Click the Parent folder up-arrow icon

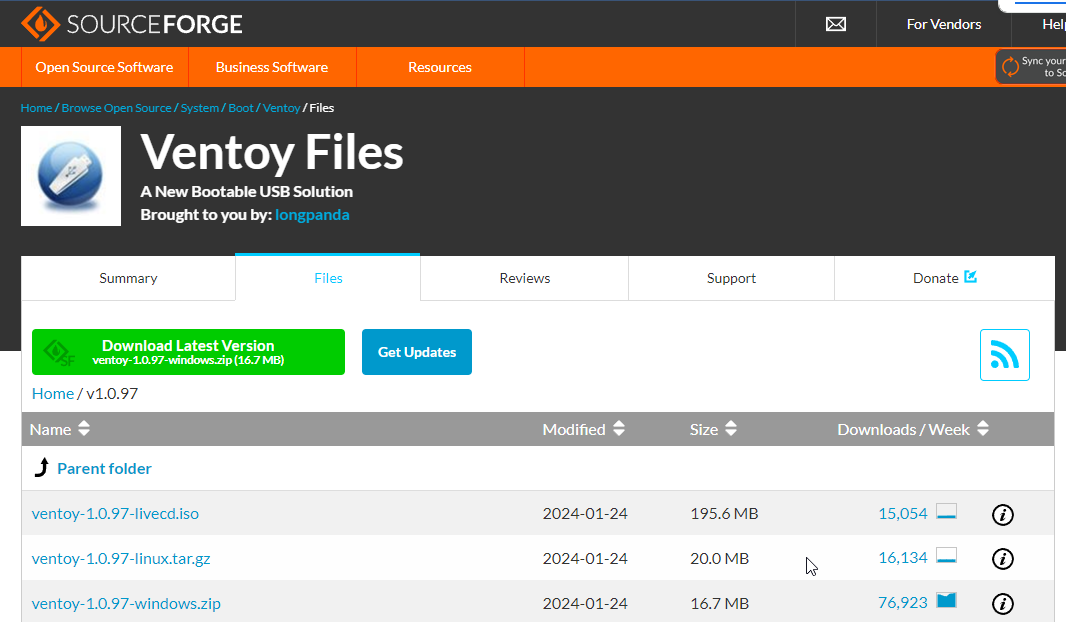point(42,467)
